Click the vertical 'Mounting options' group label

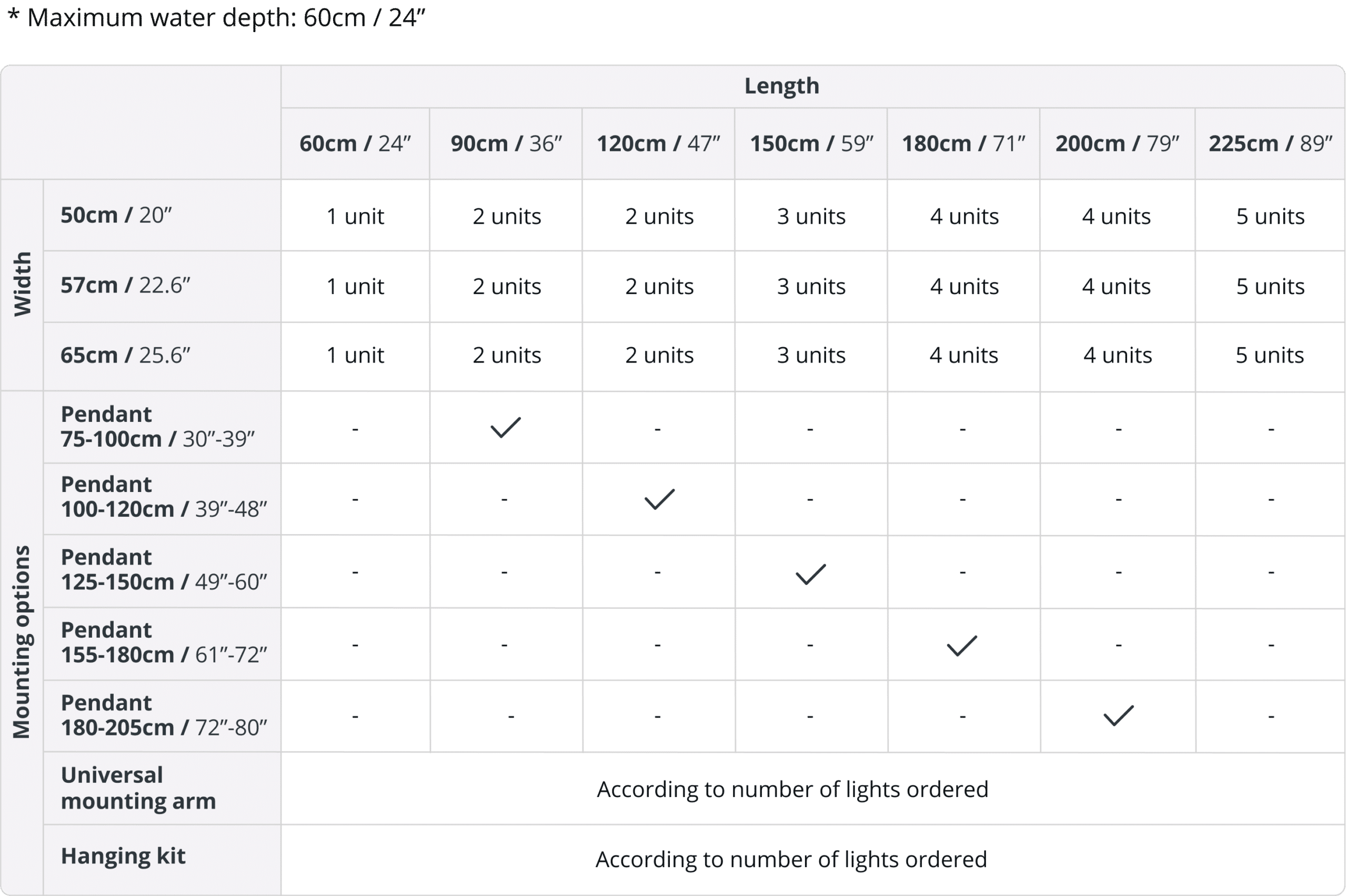pyautogui.click(x=22, y=642)
